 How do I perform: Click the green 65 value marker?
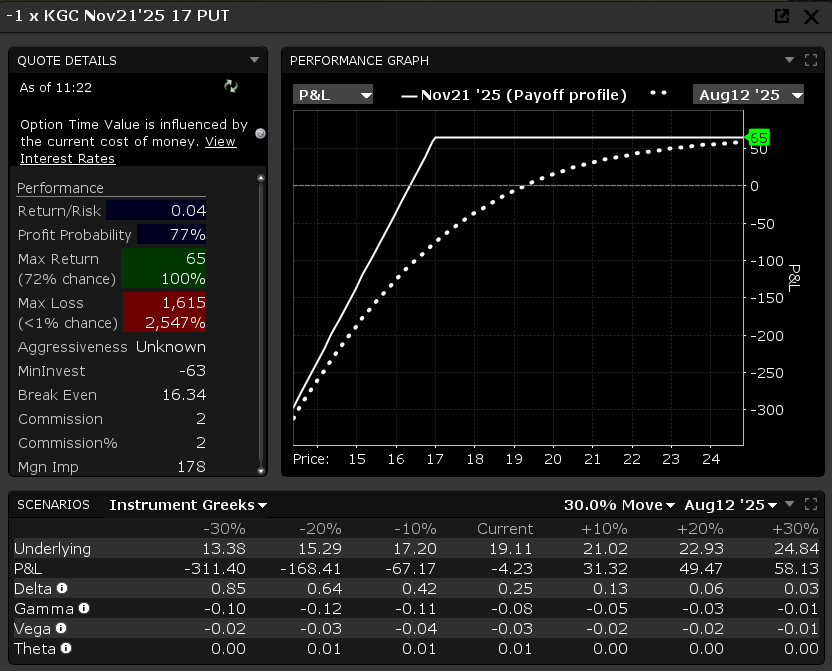click(x=758, y=138)
